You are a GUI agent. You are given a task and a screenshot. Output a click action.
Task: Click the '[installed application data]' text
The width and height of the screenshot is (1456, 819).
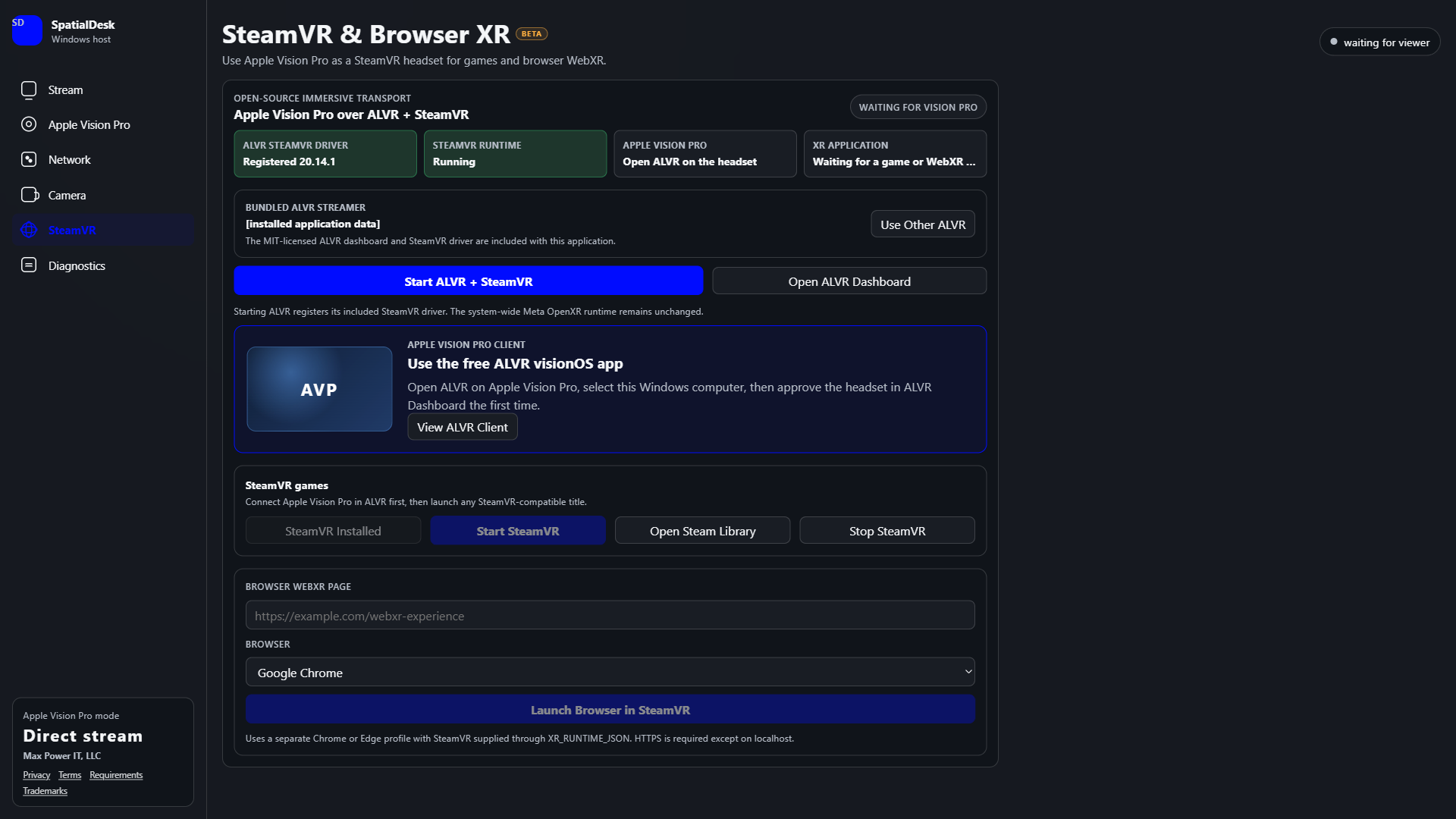(313, 224)
